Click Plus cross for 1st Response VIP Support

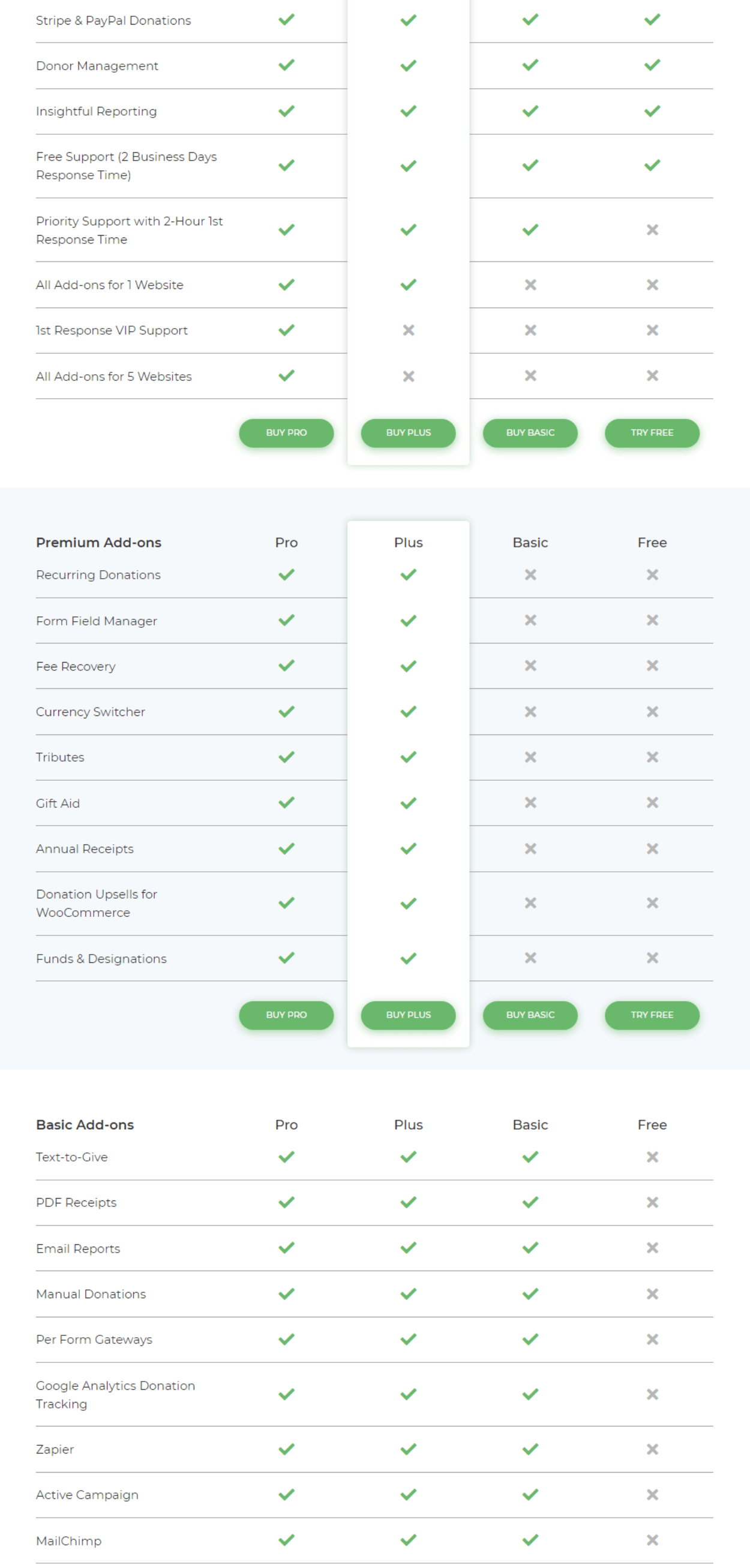point(408,330)
